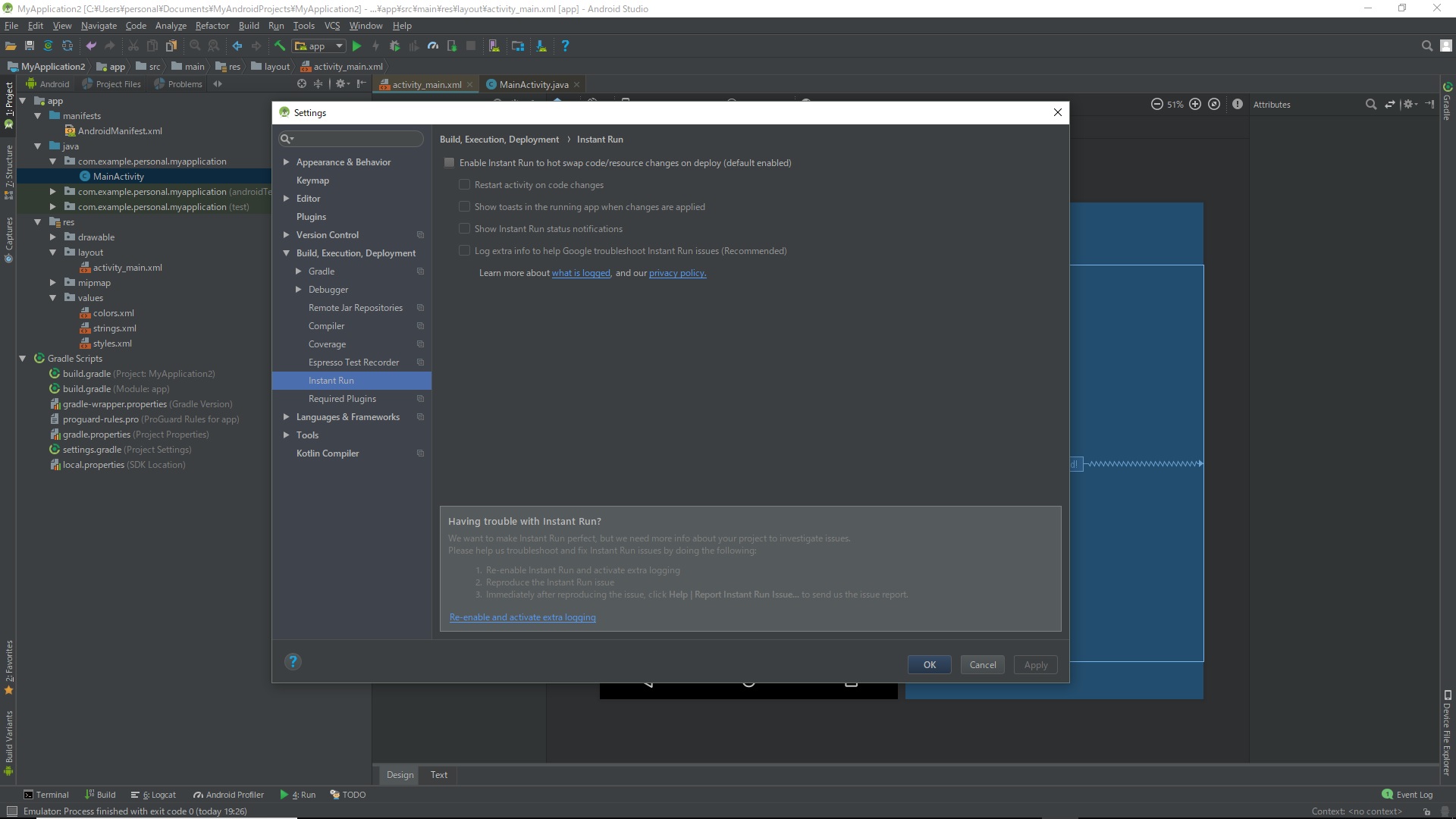
Task: Click OK in the Settings dialog
Action: 930,665
